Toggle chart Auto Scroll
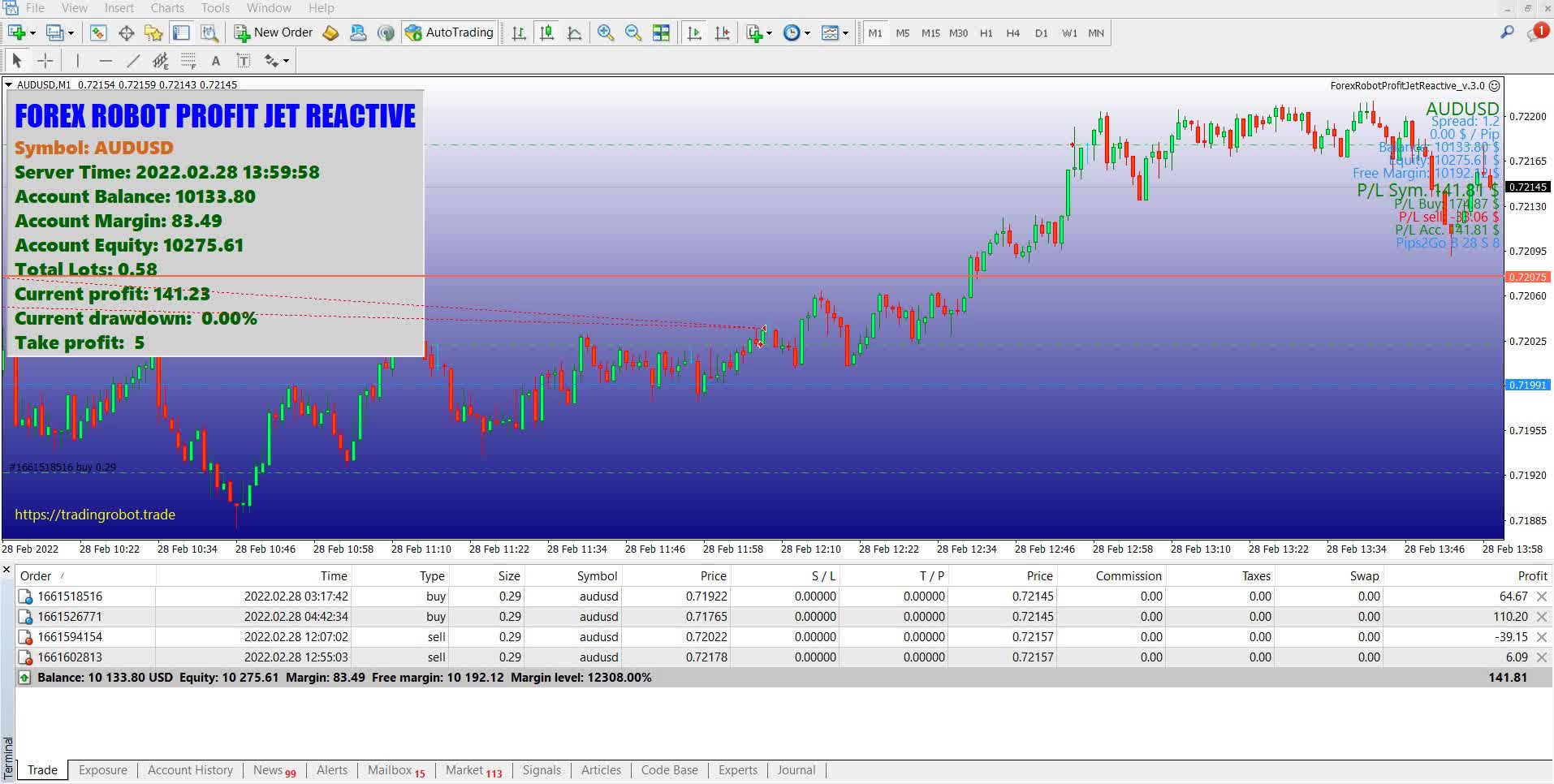Viewport: 1554px width, 784px height. [694, 33]
